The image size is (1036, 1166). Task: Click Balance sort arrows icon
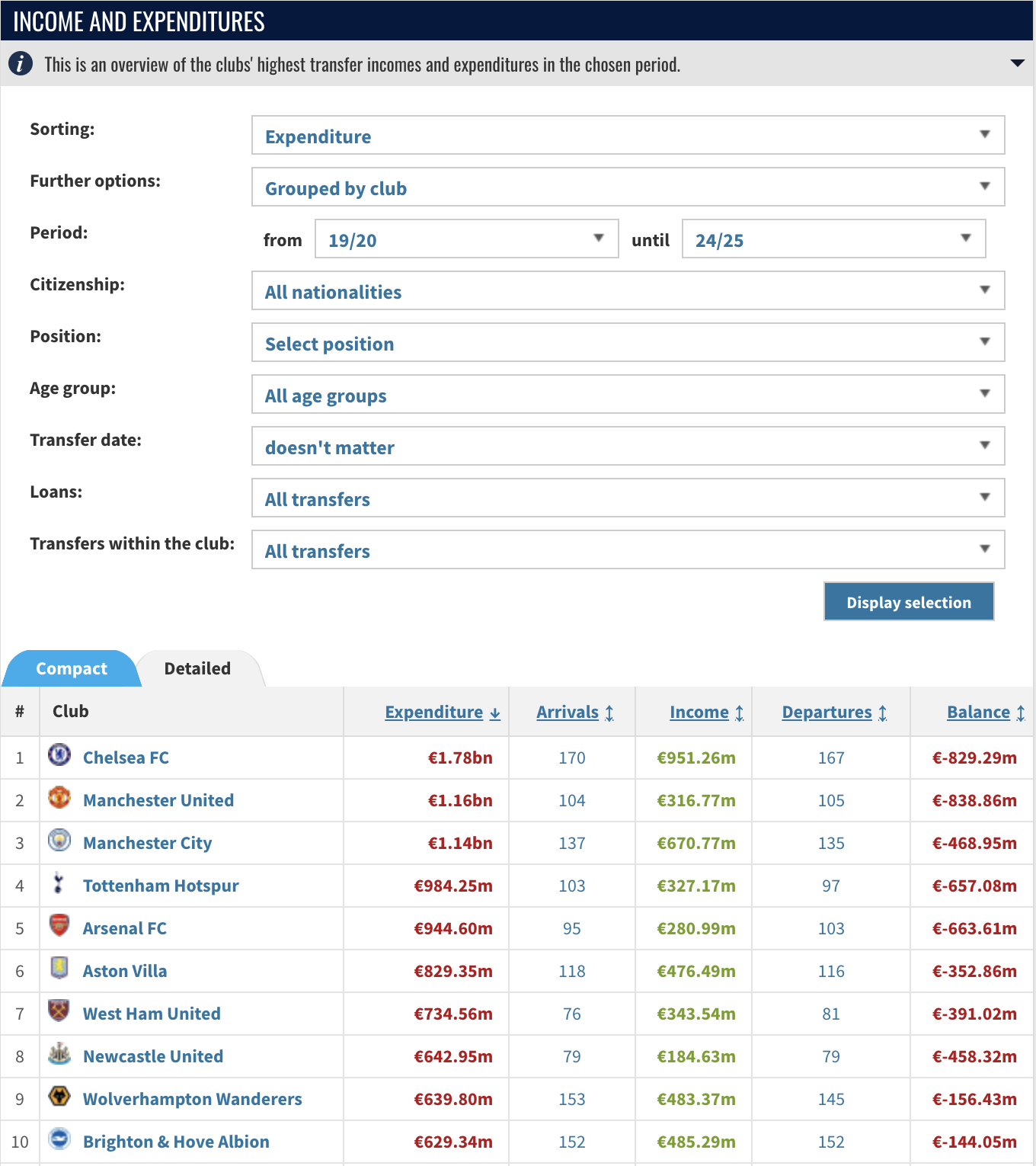[x=1021, y=713]
